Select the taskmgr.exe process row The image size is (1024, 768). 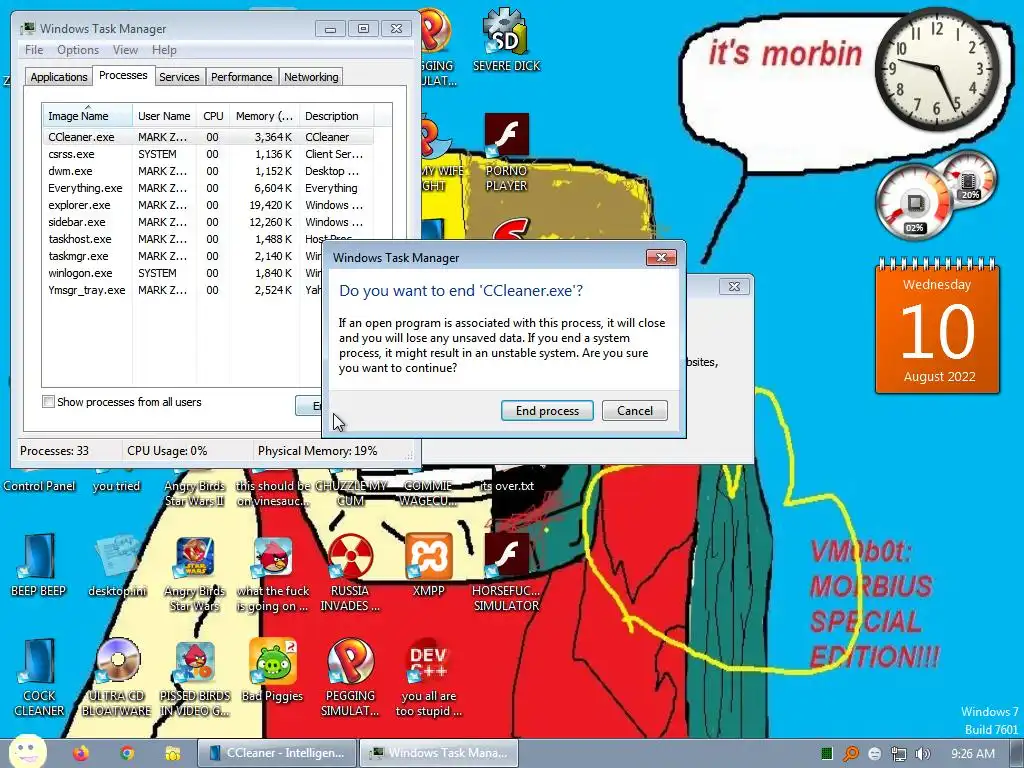pos(183,256)
